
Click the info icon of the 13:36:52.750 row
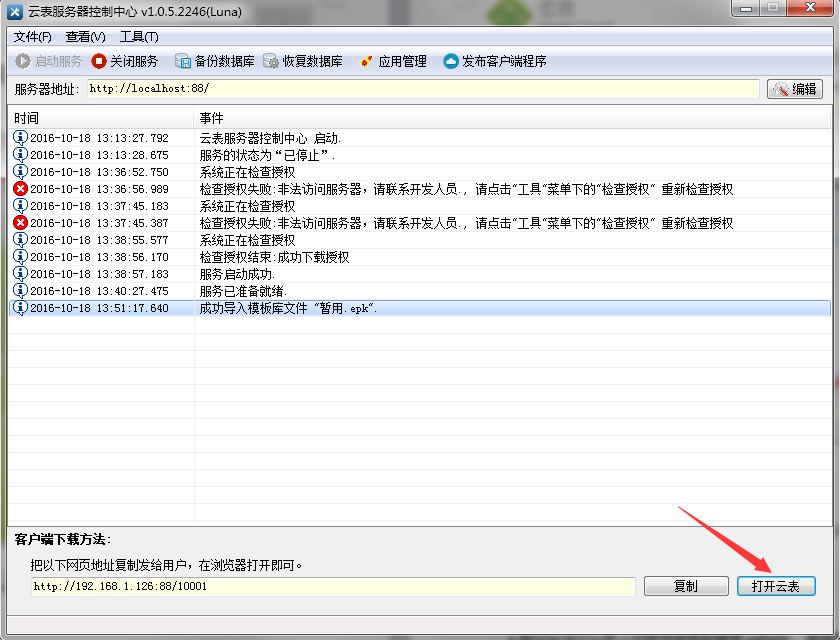20,172
